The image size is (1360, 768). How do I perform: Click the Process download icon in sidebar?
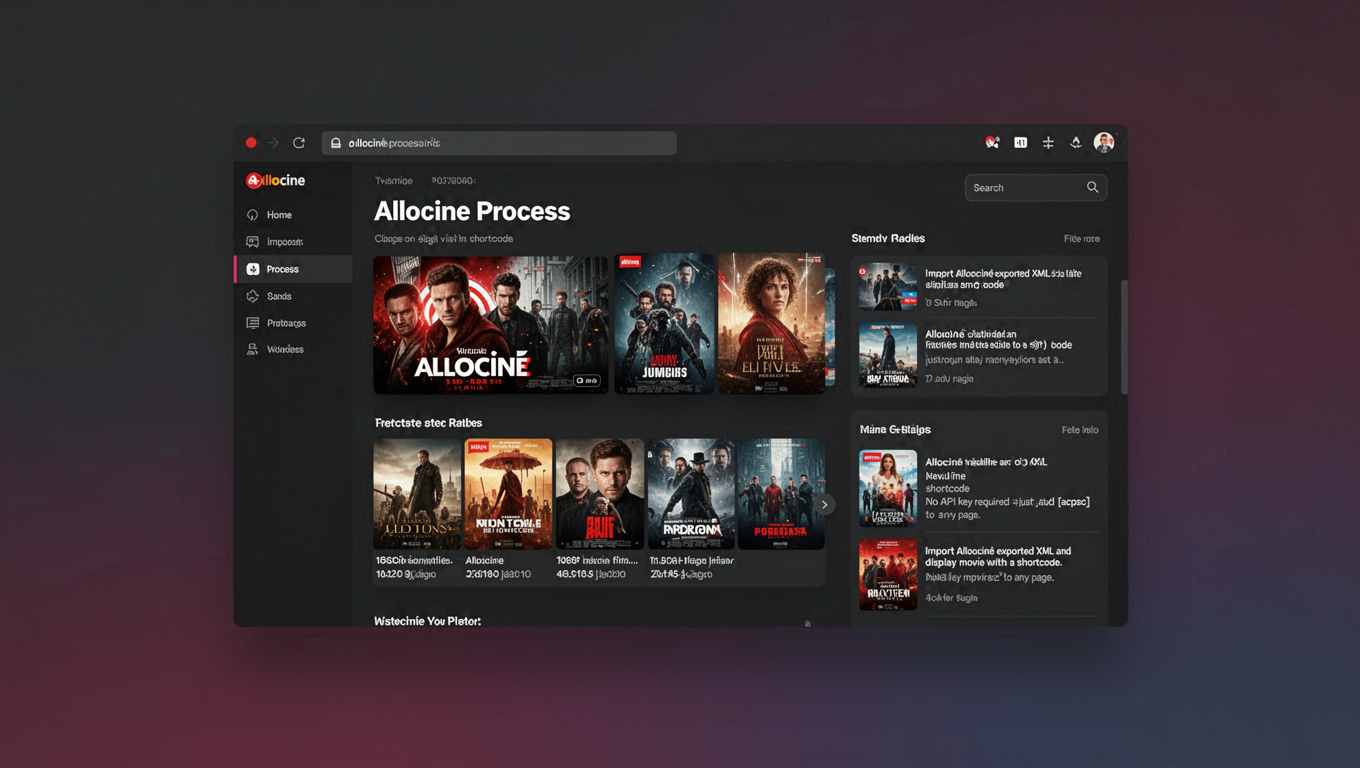pyautogui.click(x=253, y=269)
